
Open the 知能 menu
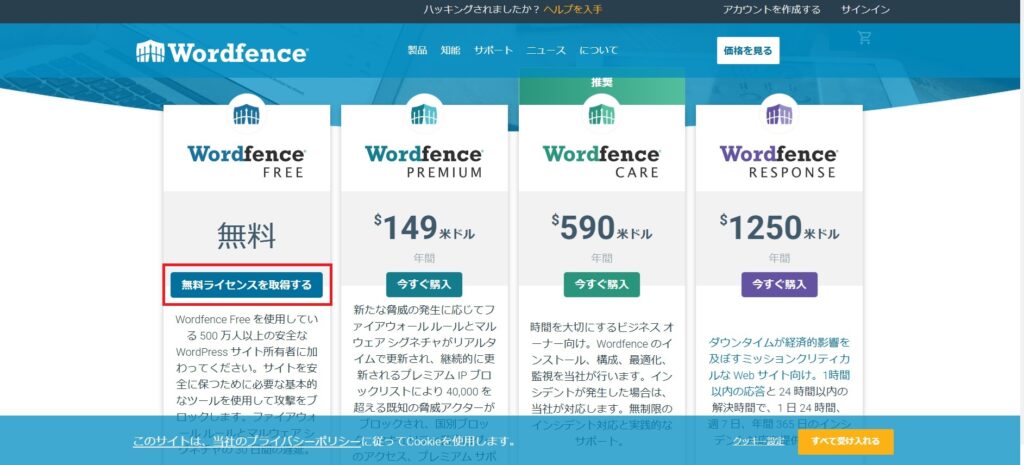tap(451, 50)
